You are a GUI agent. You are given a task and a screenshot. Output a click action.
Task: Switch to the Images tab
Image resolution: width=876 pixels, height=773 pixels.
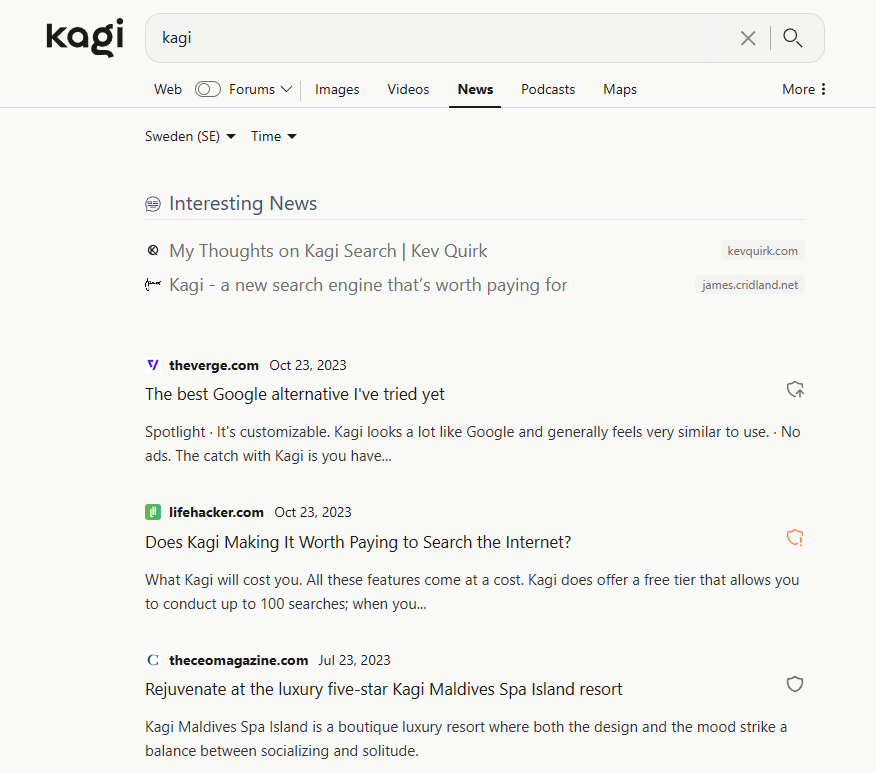[x=337, y=89]
